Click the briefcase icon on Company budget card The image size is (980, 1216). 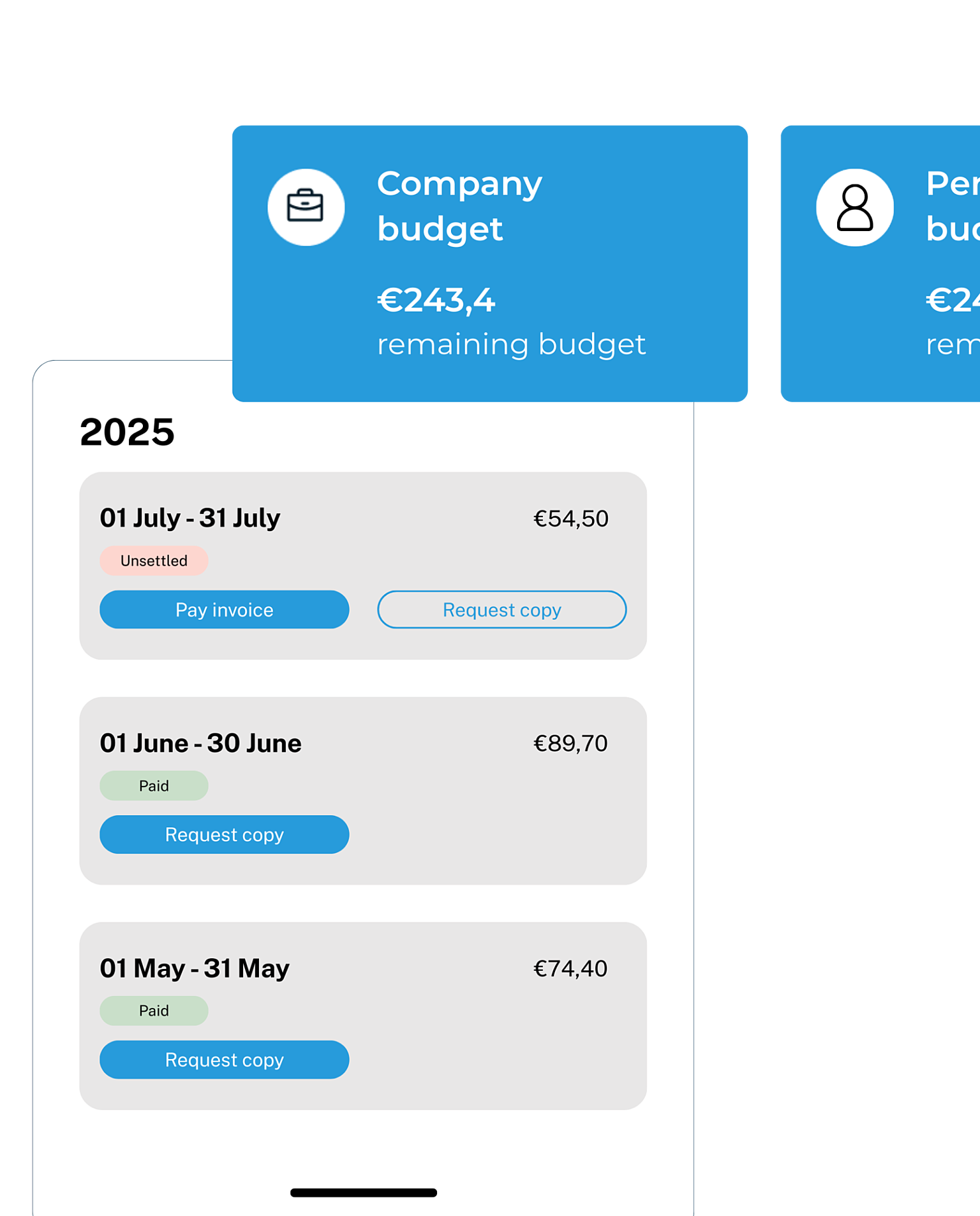pyautogui.click(x=307, y=207)
